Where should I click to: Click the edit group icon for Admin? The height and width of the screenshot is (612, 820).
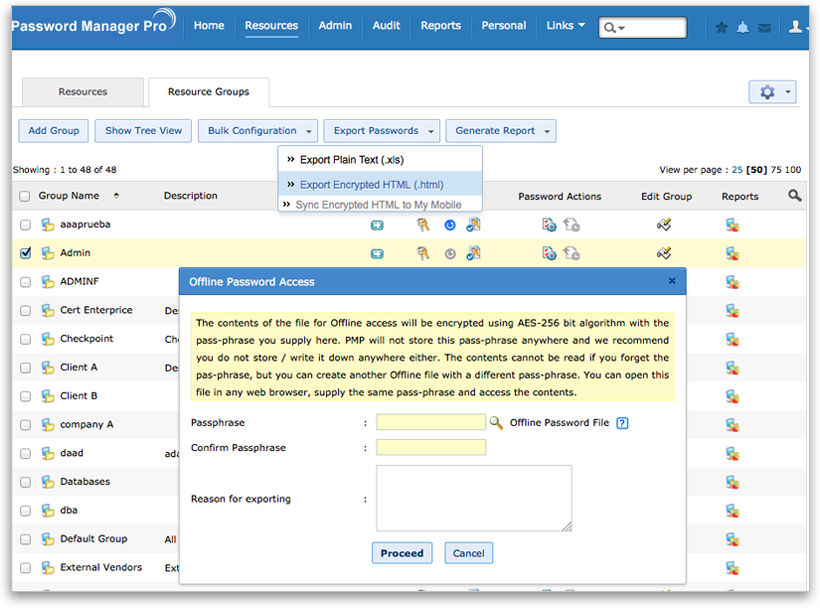click(x=664, y=254)
